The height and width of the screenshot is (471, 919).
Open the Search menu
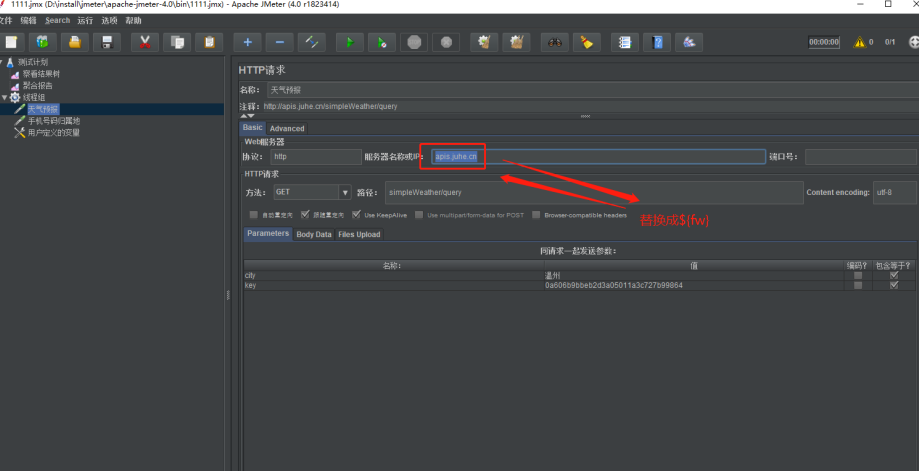pyautogui.click(x=57, y=21)
